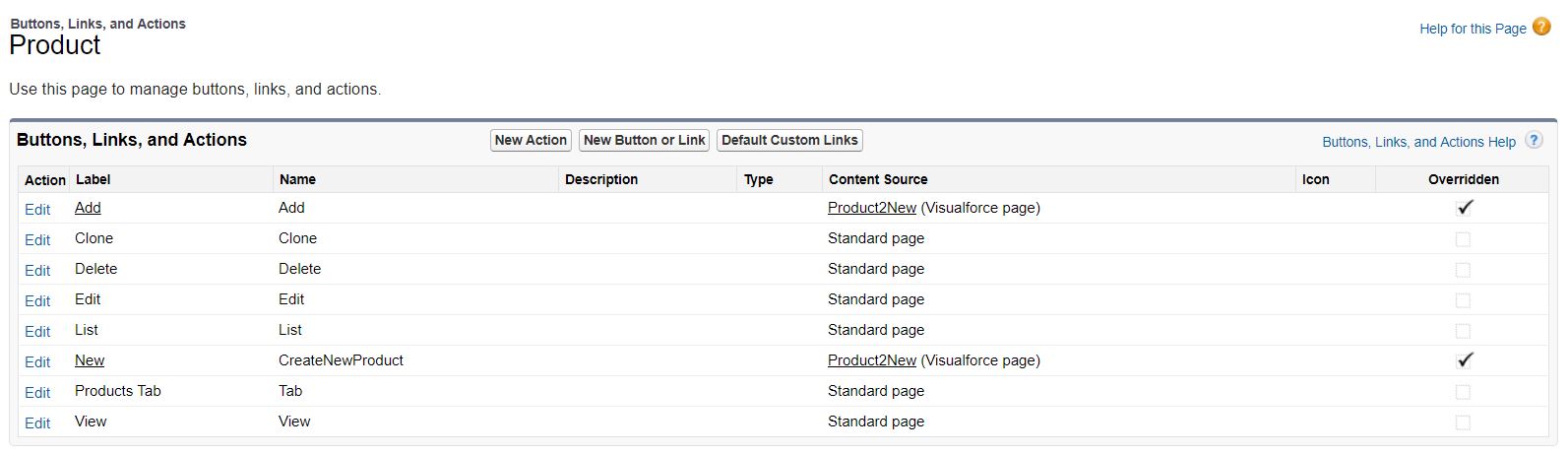Open the Product2New link in the Add row
The width and height of the screenshot is (1568, 454).
871,208
